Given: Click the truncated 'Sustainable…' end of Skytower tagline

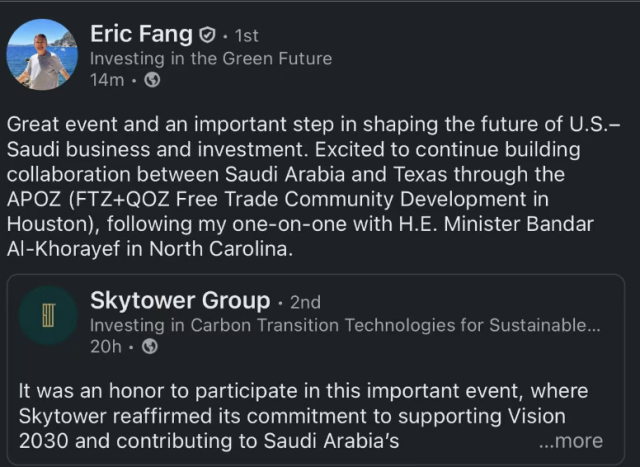Looking at the screenshot, I should point(549,325).
